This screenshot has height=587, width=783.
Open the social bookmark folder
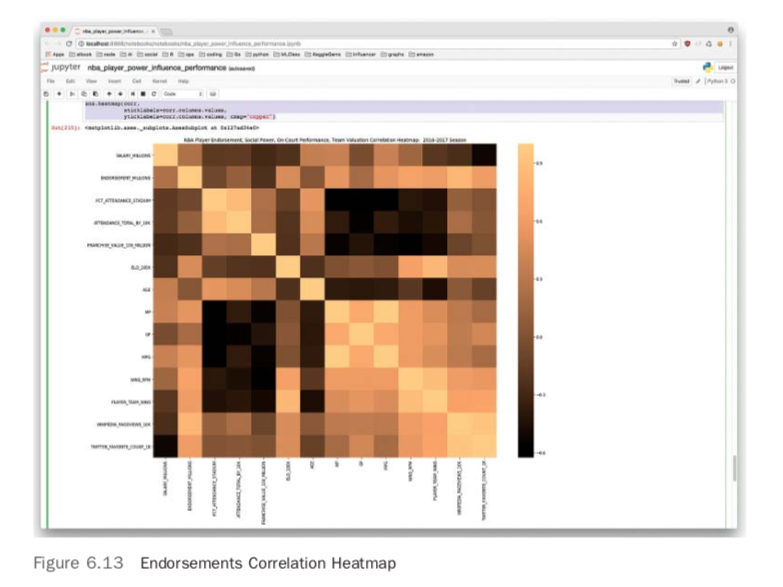[x=148, y=54]
